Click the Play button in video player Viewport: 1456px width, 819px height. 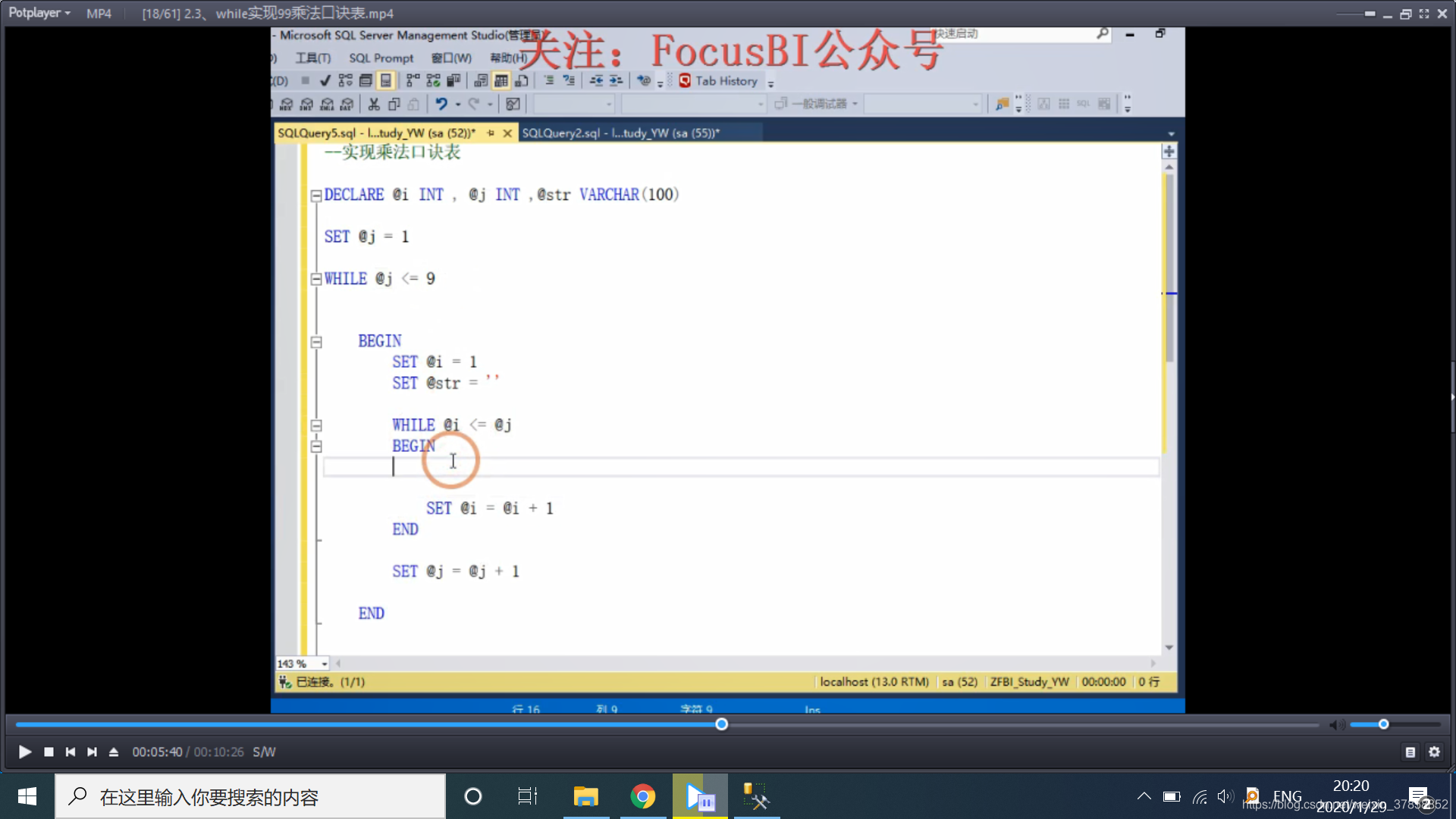(x=25, y=752)
